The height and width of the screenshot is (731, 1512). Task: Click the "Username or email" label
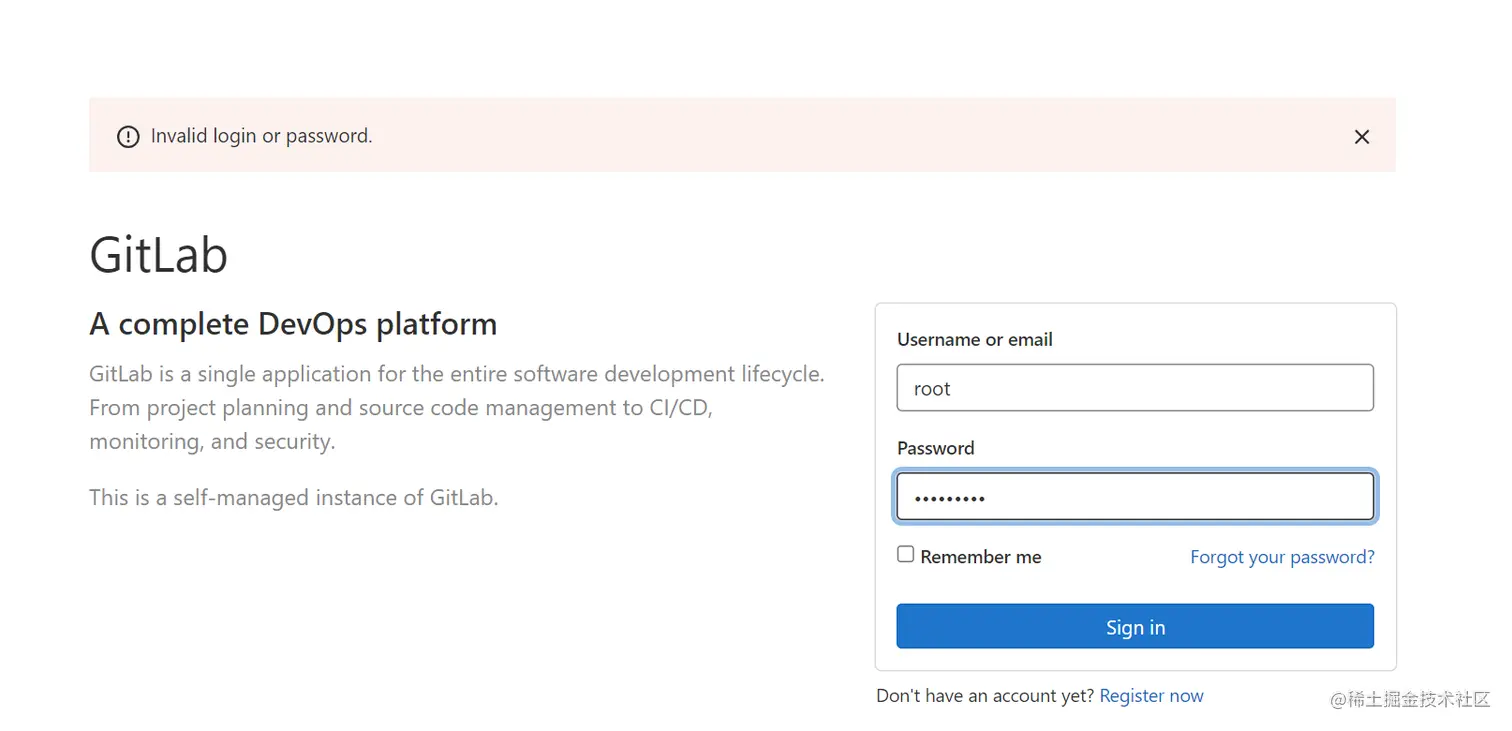click(974, 340)
